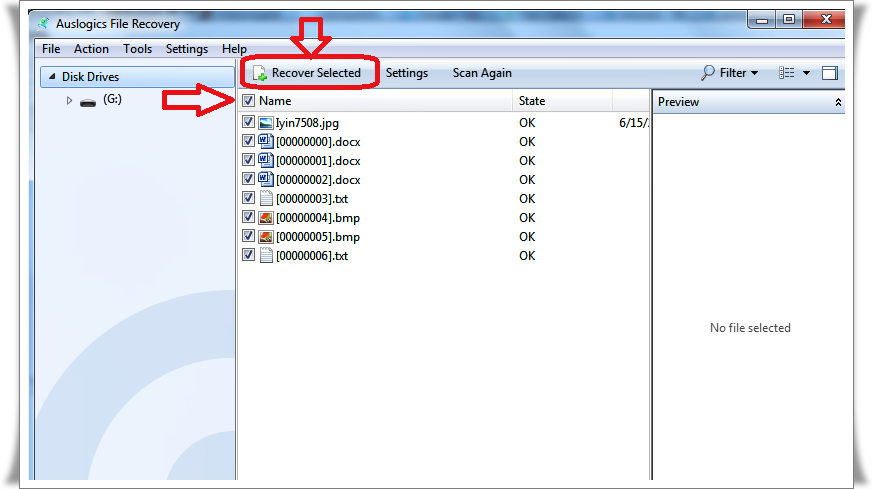The width and height of the screenshot is (873, 489).
Task: Uncheck [00000006].txt checkbox
Action: click(248, 255)
